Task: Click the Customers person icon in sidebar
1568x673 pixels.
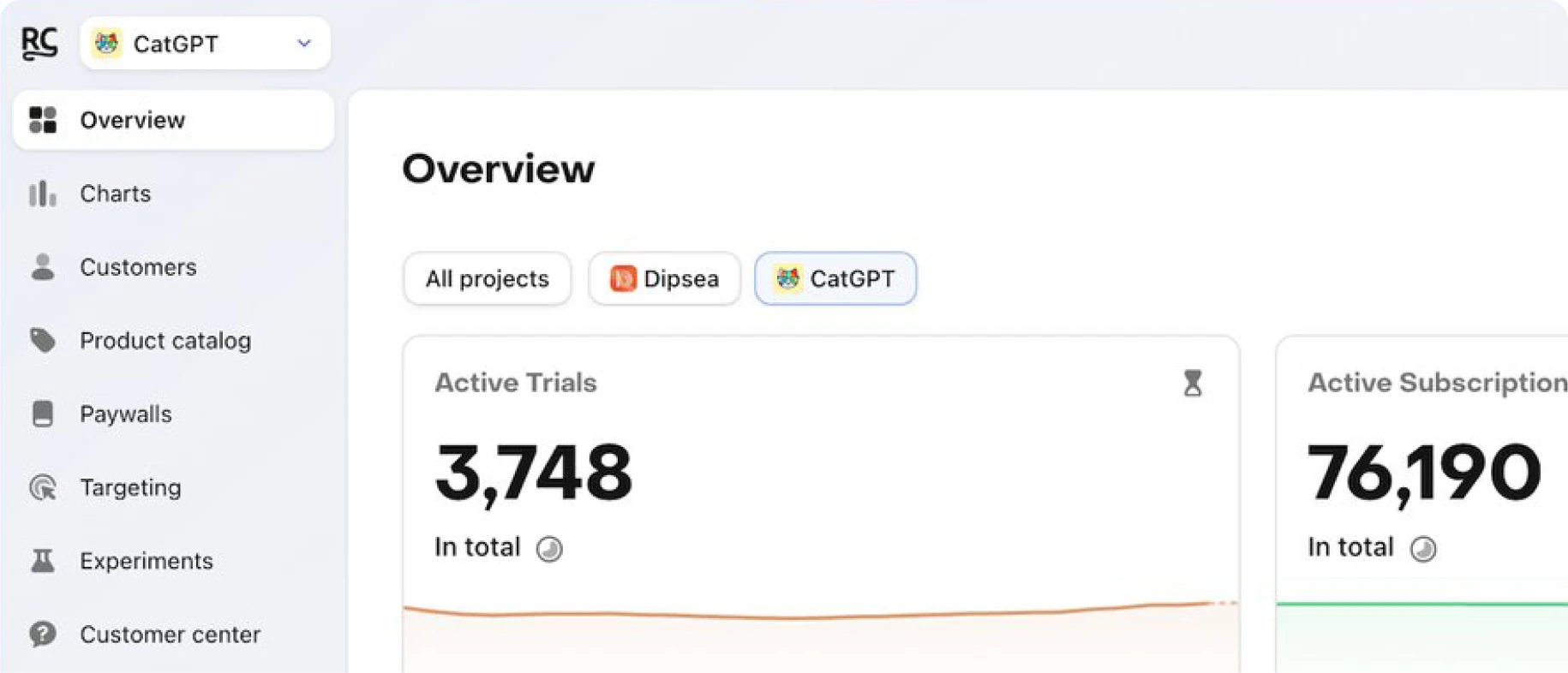Action: pyautogui.click(x=42, y=267)
